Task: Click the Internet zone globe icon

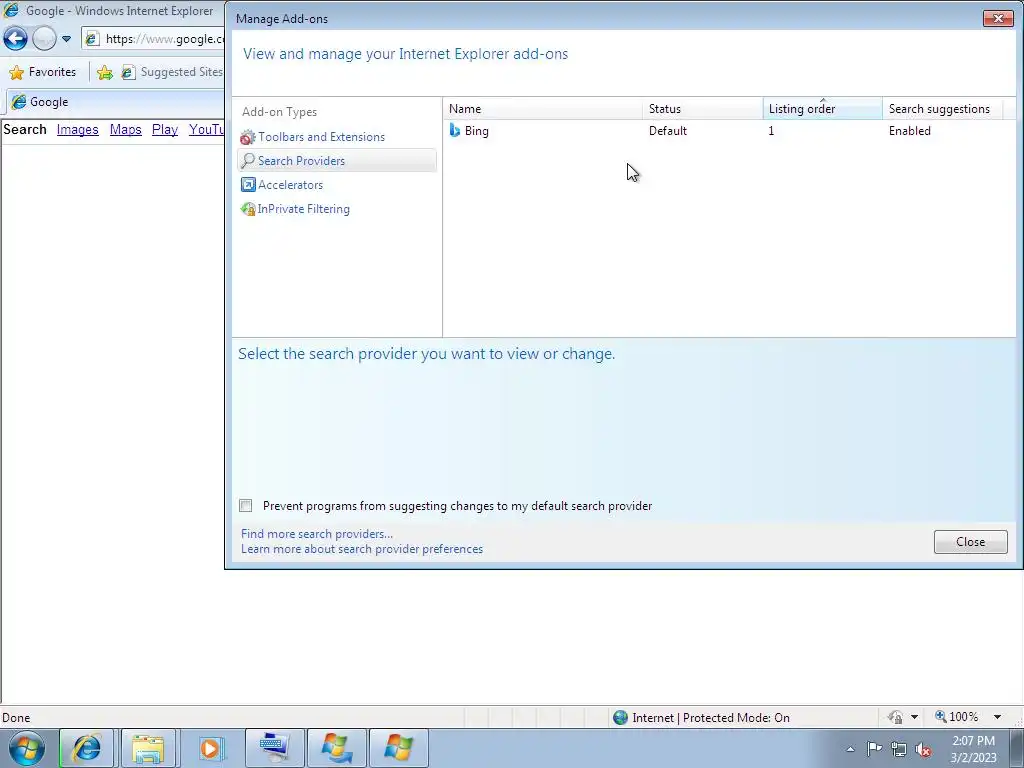Action: tap(620, 718)
